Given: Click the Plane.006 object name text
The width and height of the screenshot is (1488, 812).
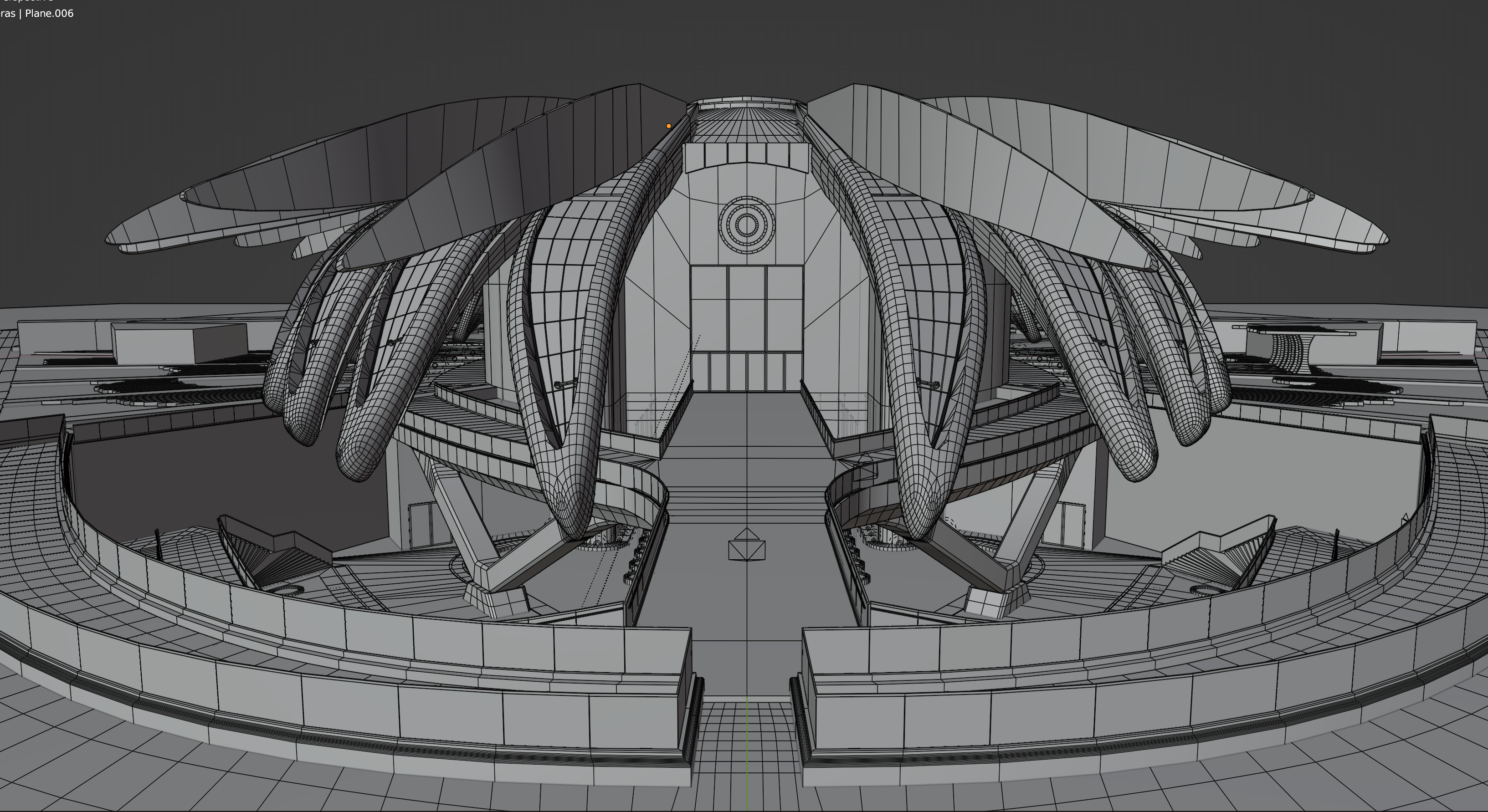Looking at the screenshot, I should pyautogui.click(x=49, y=13).
